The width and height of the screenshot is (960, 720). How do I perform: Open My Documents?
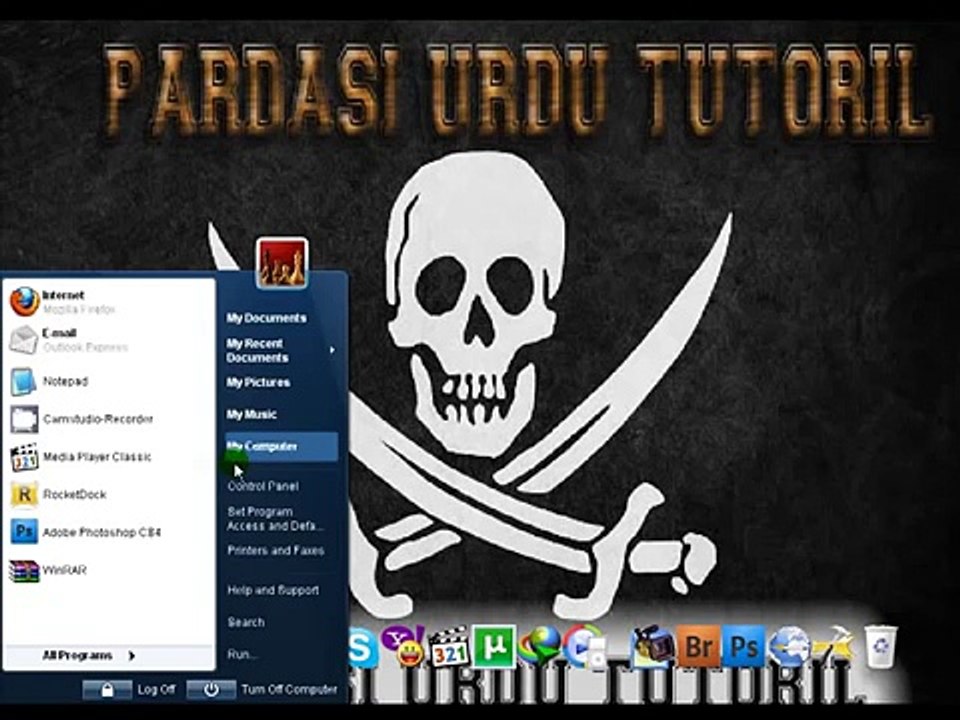266,318
